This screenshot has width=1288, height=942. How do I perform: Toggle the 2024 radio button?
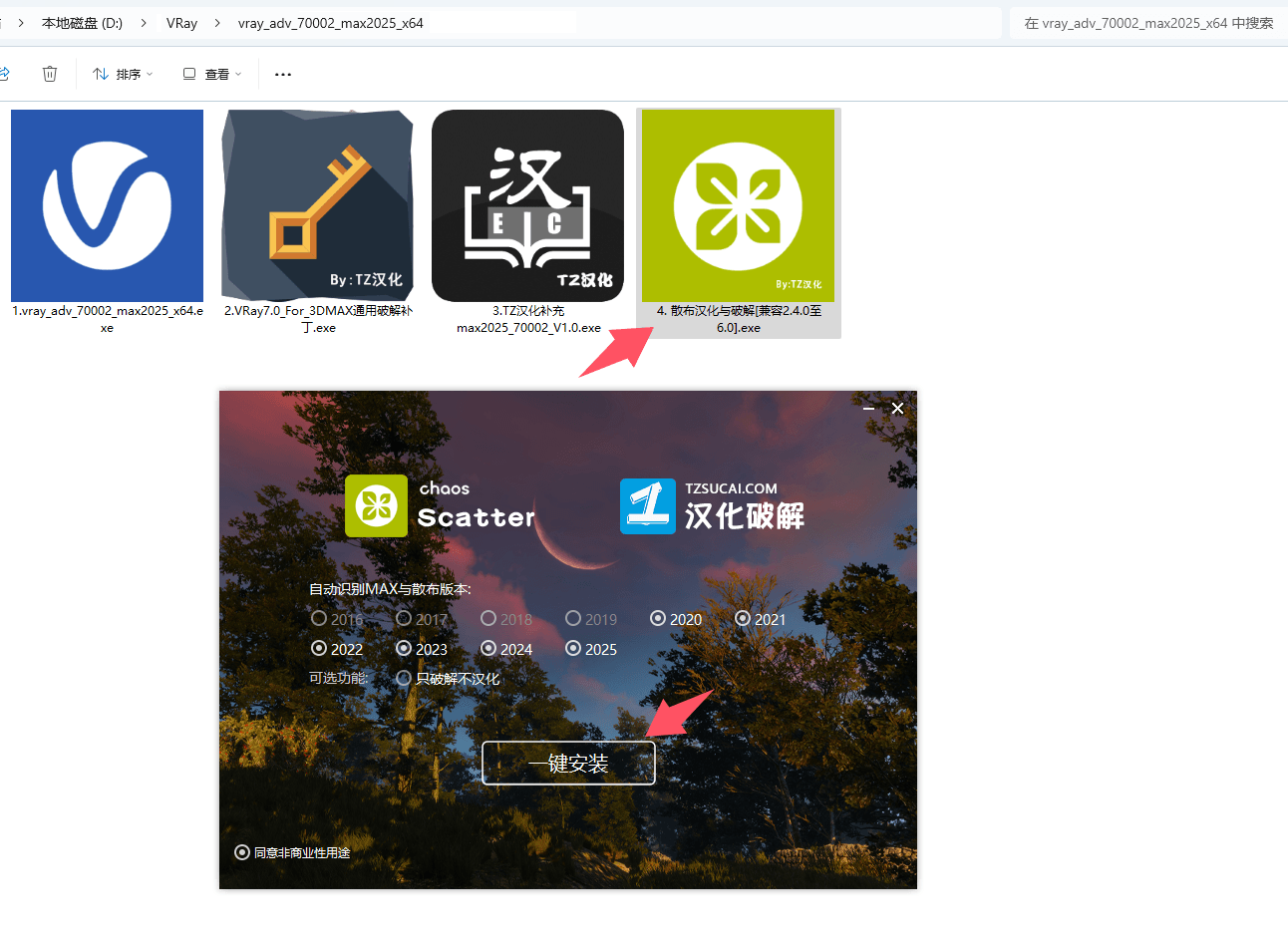[488, 648]
